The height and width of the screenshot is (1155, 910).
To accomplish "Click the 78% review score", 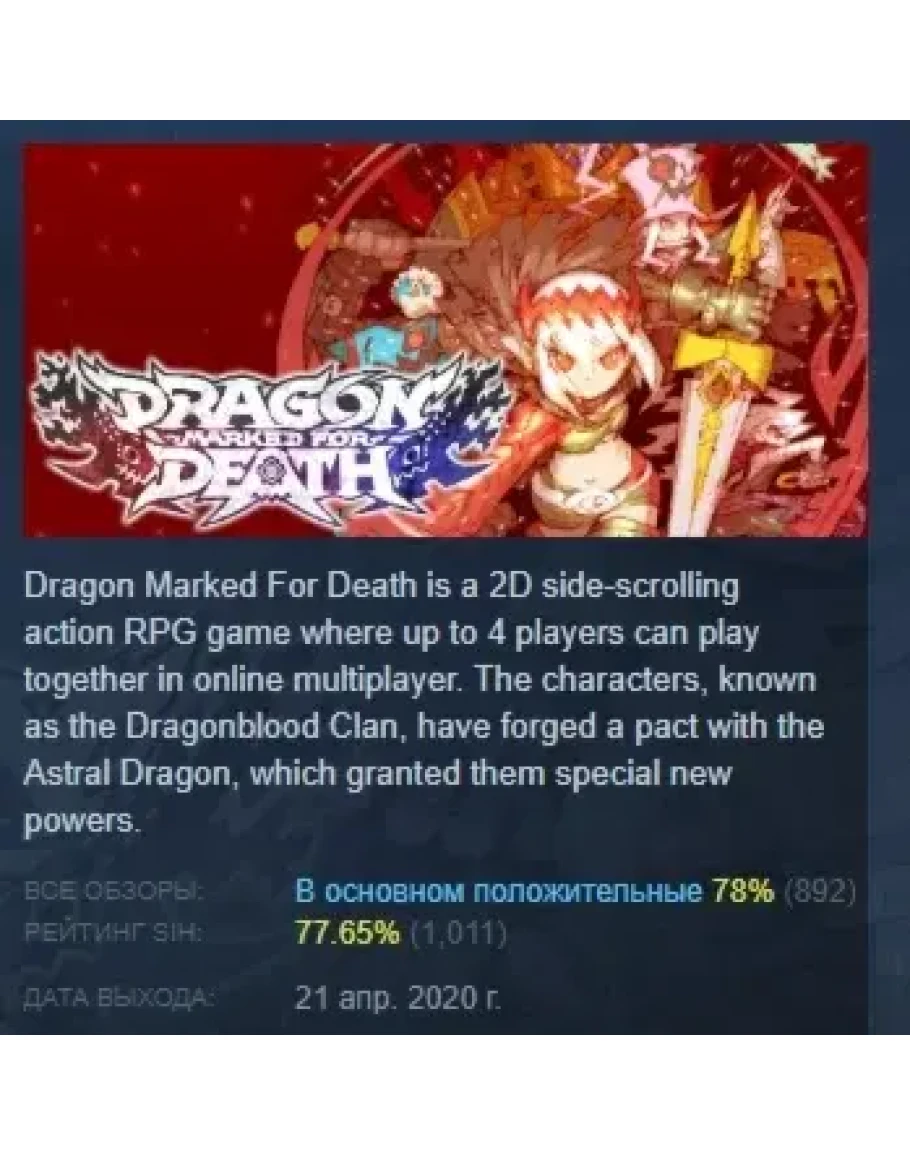I will tap(743, 892).
